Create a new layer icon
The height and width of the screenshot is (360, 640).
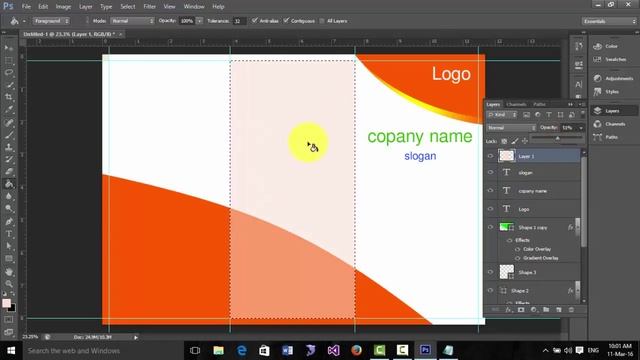point(559,310)
